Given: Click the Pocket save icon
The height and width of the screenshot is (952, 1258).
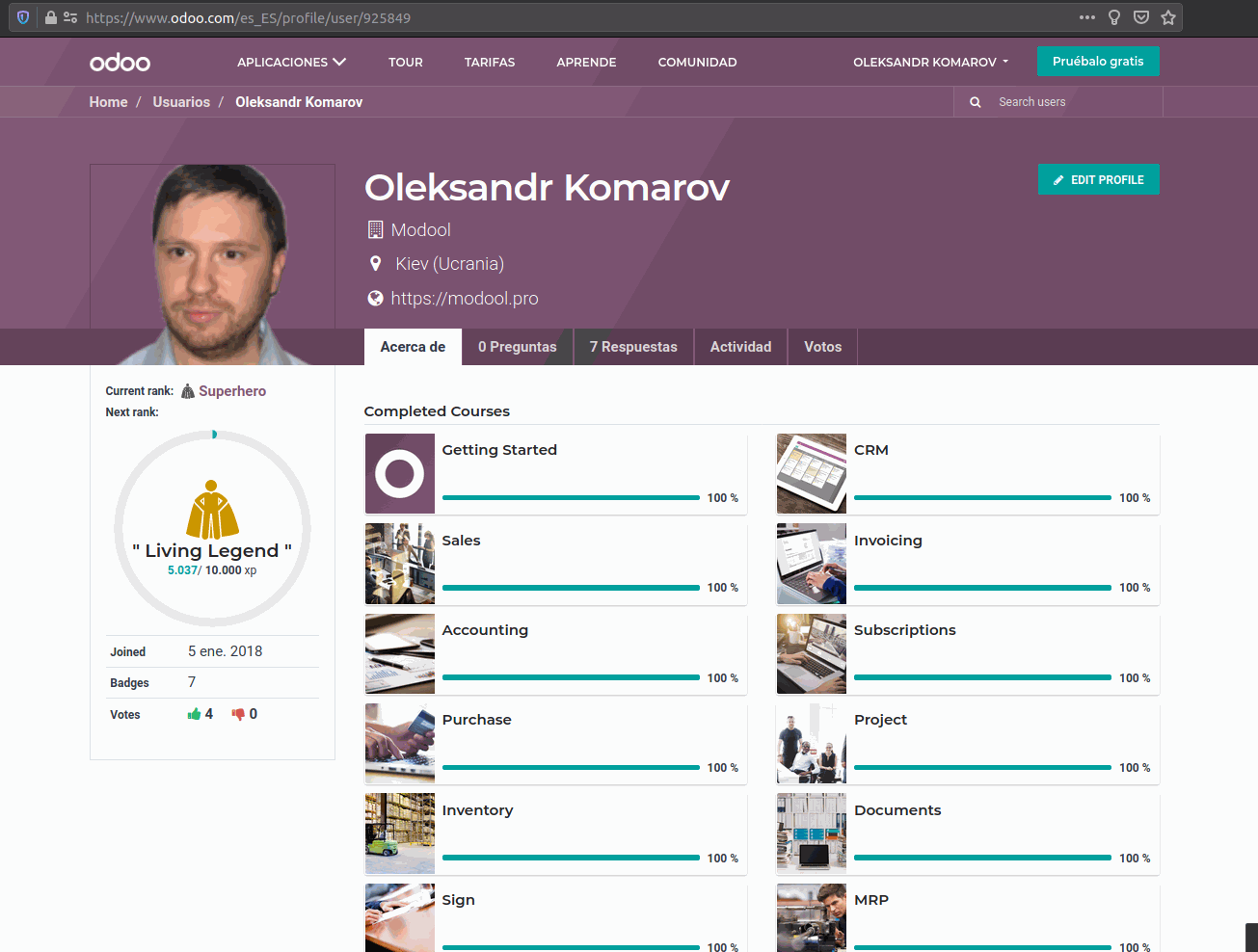Looking at the screenshot, I should point(1141,17).
